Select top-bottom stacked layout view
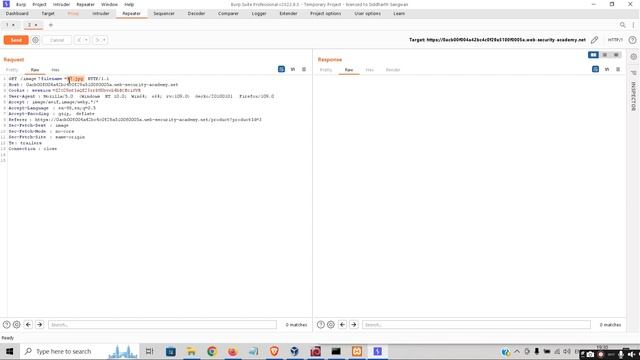Viewport: 640px width, 360px height. 605,55
